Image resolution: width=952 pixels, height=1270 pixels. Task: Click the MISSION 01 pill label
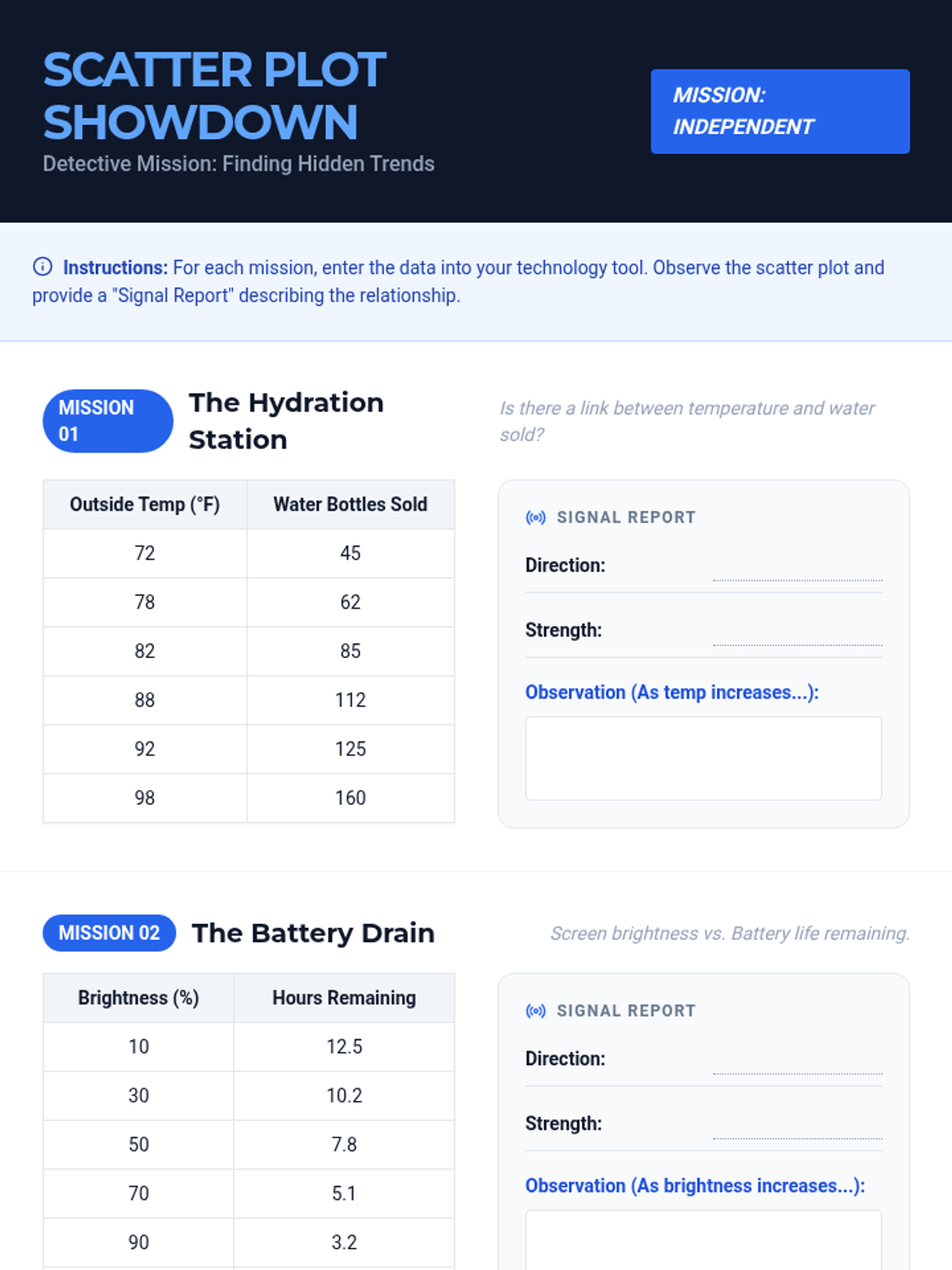(108, 421)
